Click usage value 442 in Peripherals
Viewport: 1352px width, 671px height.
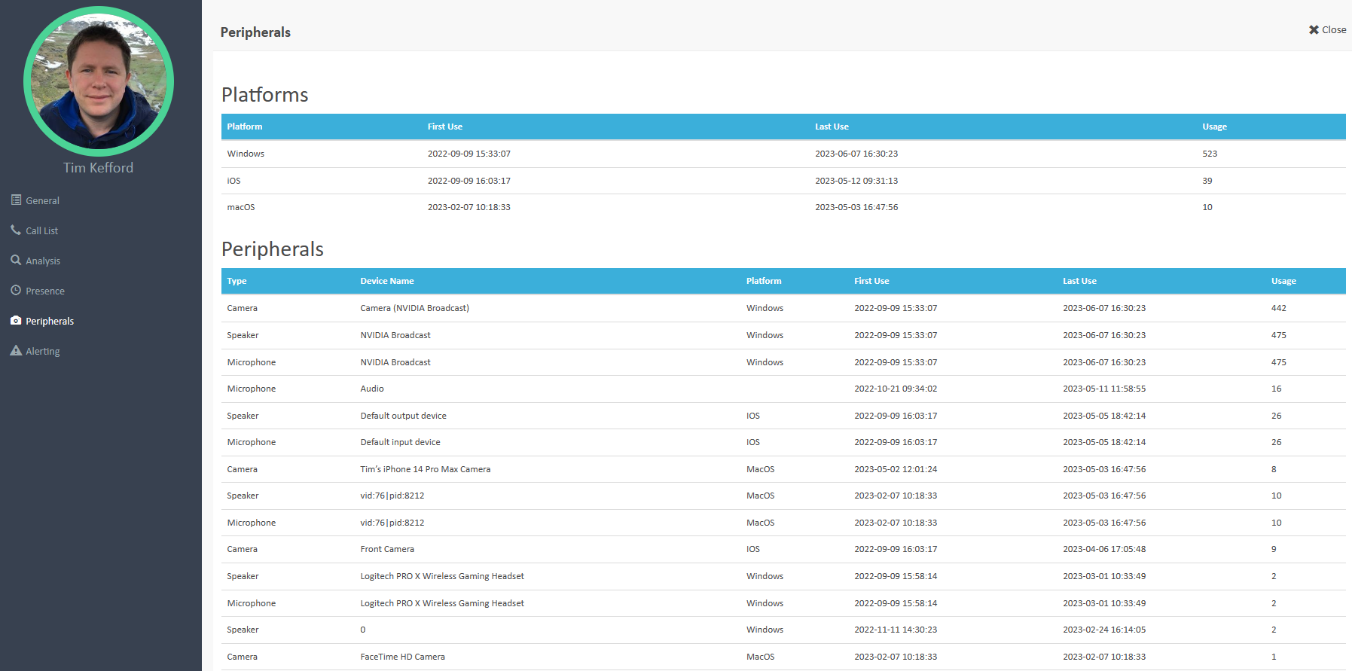[x=1279, y=308]
